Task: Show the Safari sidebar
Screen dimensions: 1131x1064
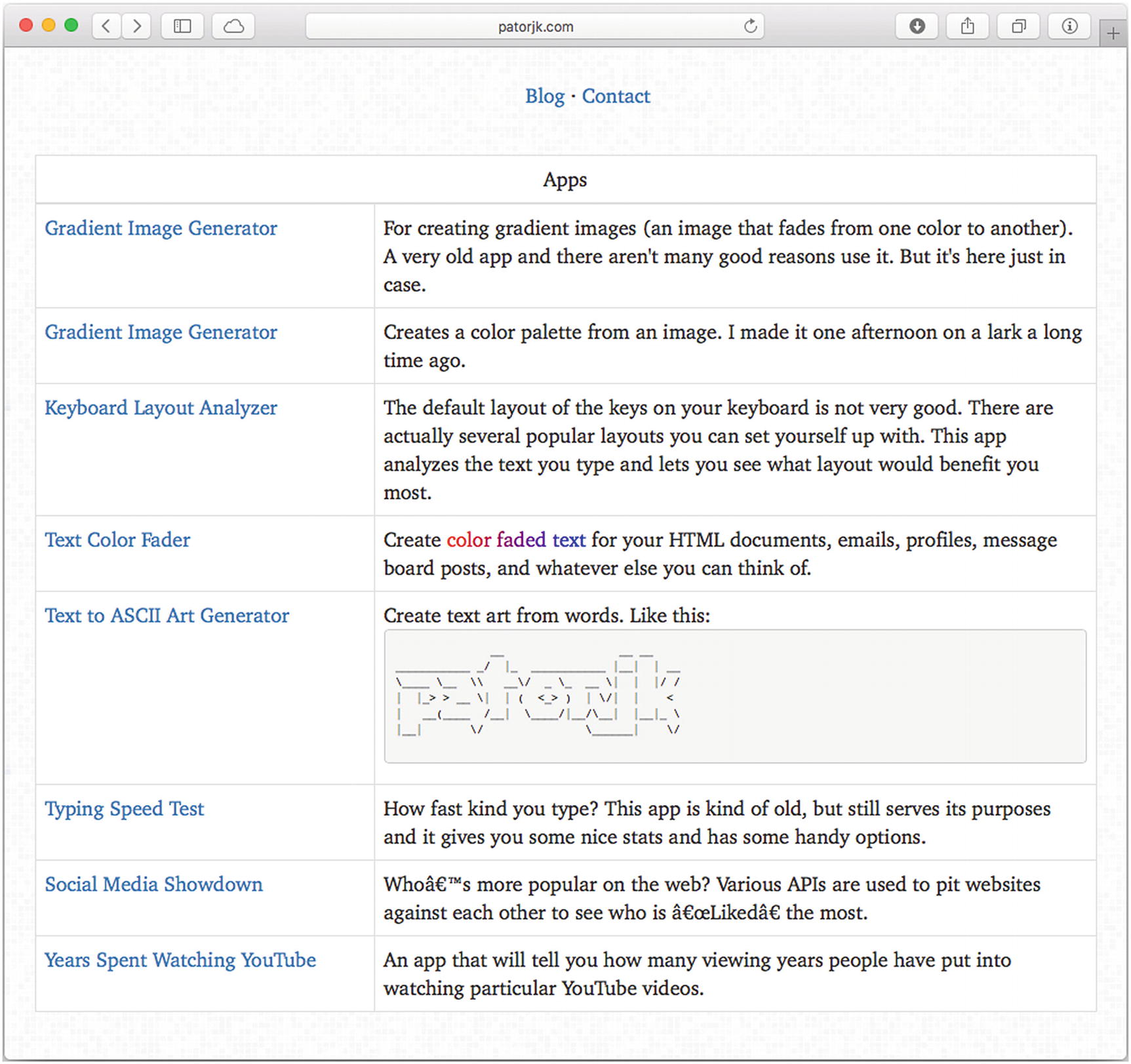Action: pos(182,26)
